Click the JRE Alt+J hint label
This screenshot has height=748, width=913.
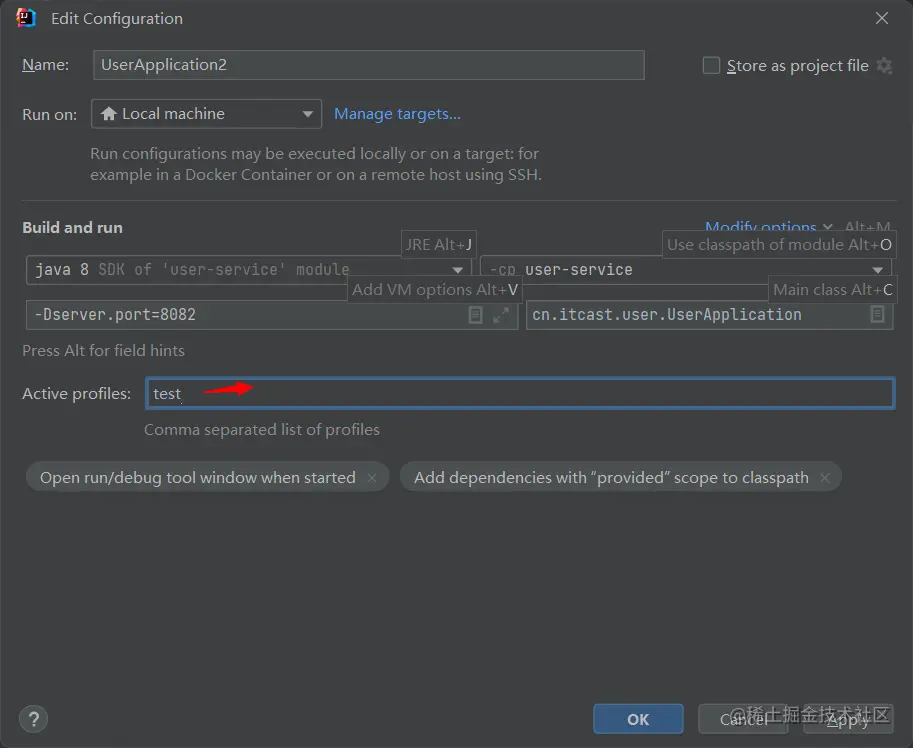pos(439,244)
